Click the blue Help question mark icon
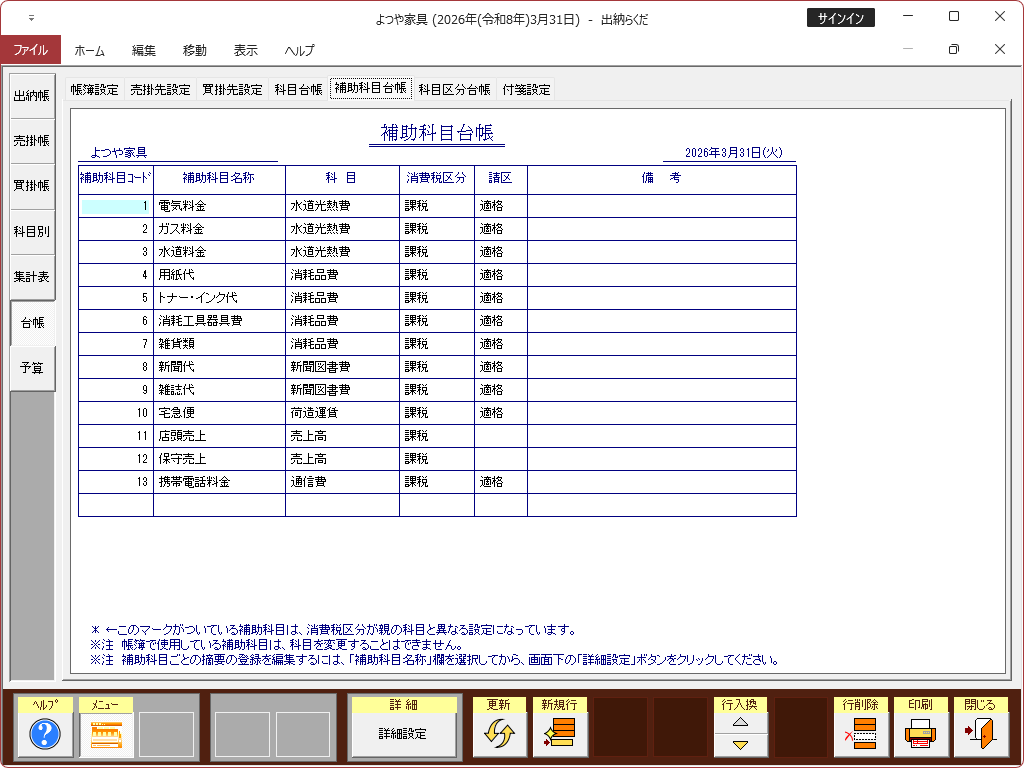 click(45, 735)
